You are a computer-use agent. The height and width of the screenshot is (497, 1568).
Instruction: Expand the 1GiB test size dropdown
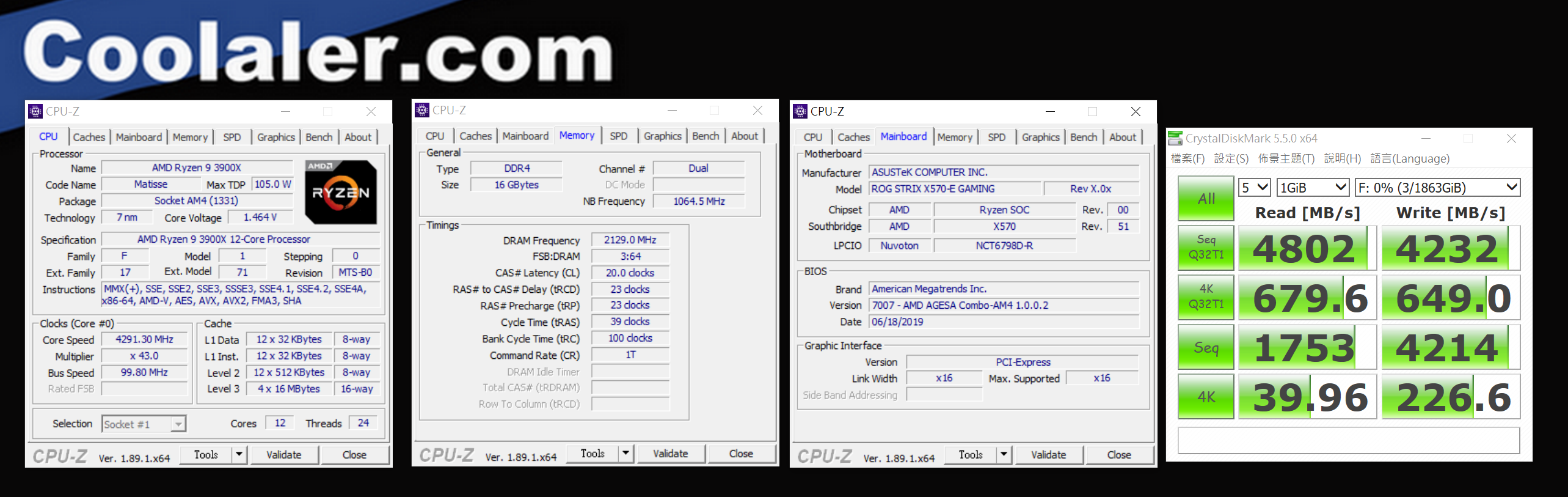(x=1313, y=188)
